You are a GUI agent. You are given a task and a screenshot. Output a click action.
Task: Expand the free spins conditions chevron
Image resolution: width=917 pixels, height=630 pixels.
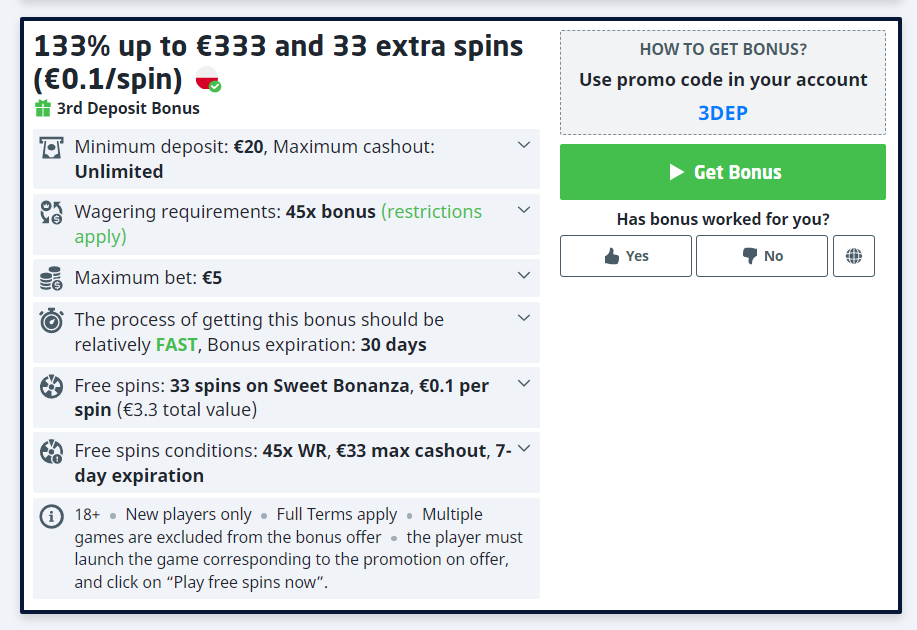(523, 449)
